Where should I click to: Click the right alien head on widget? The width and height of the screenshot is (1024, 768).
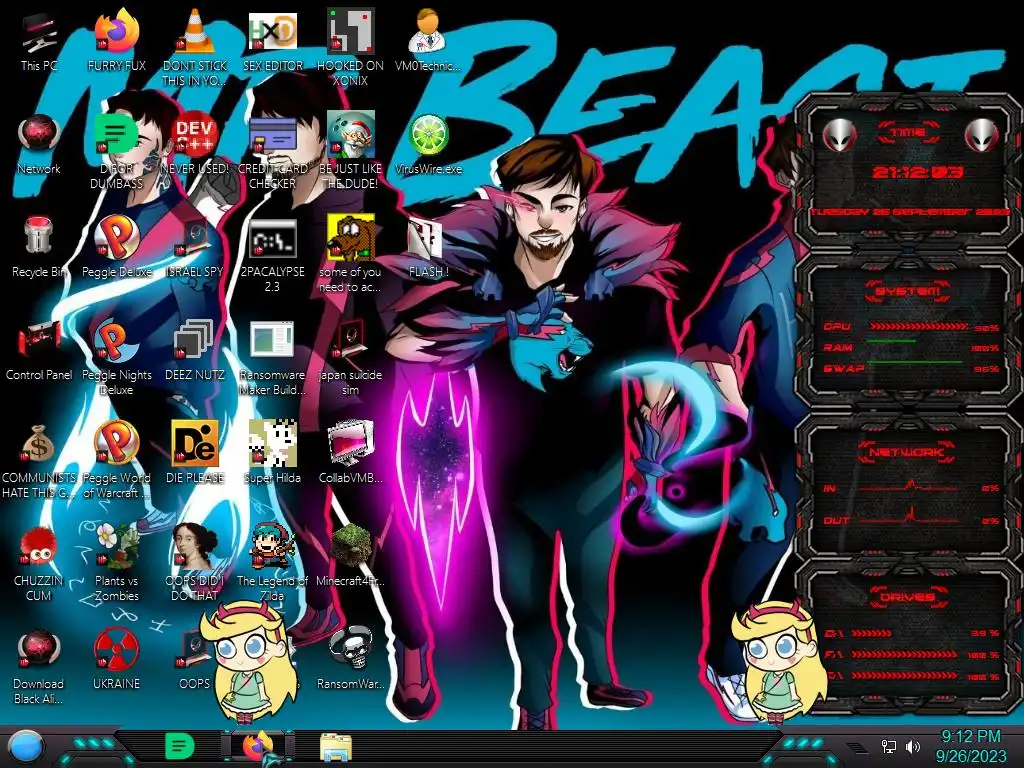(x=982, y=136)
